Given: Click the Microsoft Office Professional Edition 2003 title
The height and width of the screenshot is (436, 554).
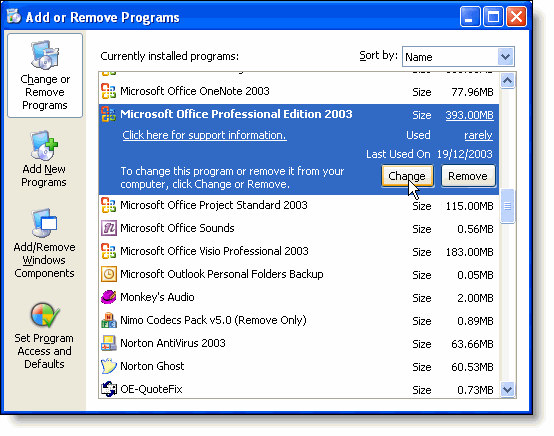Looking at the screenshot, I should pyautogui.click(x=236, y=114).
